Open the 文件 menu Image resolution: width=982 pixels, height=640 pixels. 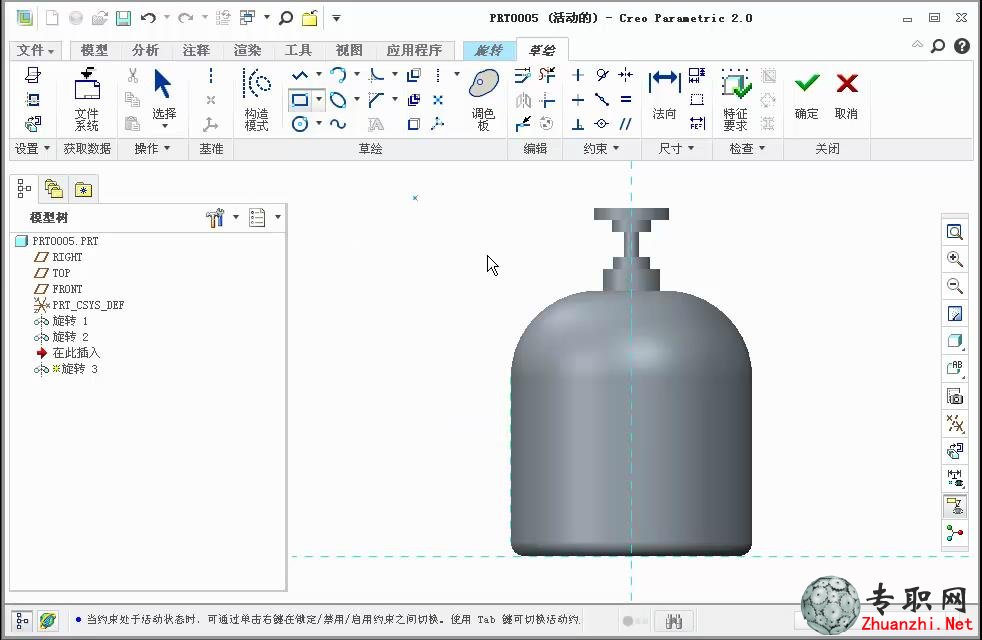35,50
